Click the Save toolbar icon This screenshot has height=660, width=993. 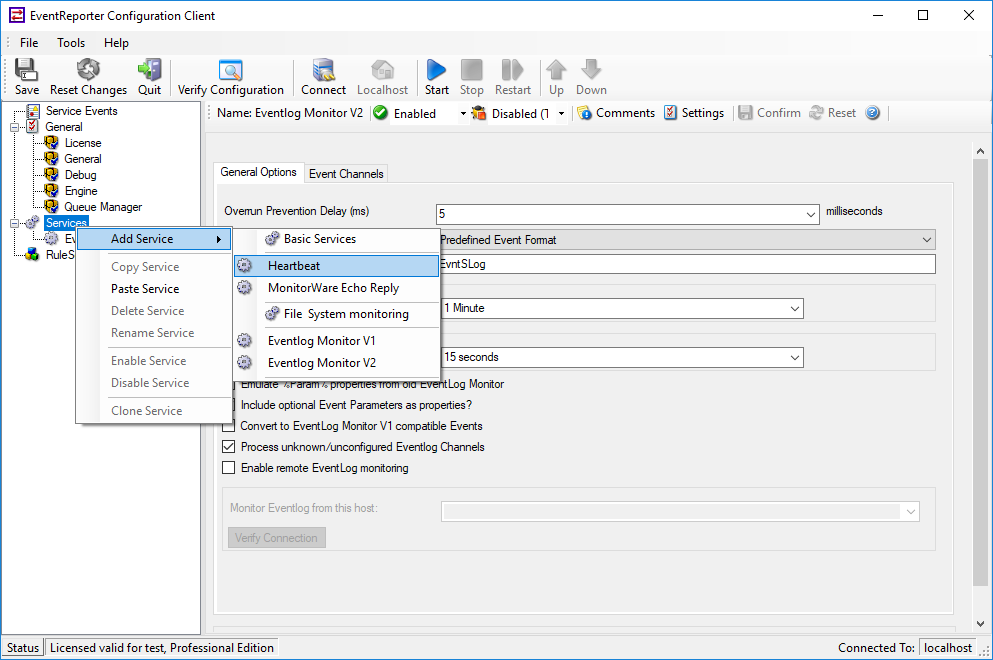pyautogui.click(x=27, y=70)
